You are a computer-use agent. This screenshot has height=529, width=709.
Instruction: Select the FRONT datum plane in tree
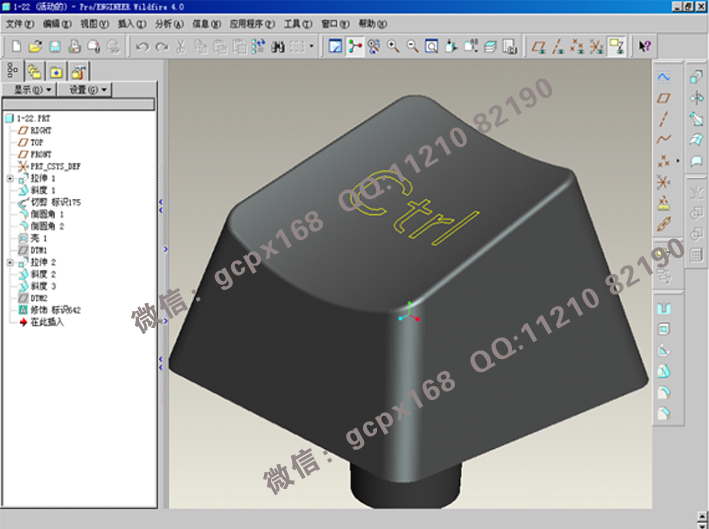coord(42,154)
